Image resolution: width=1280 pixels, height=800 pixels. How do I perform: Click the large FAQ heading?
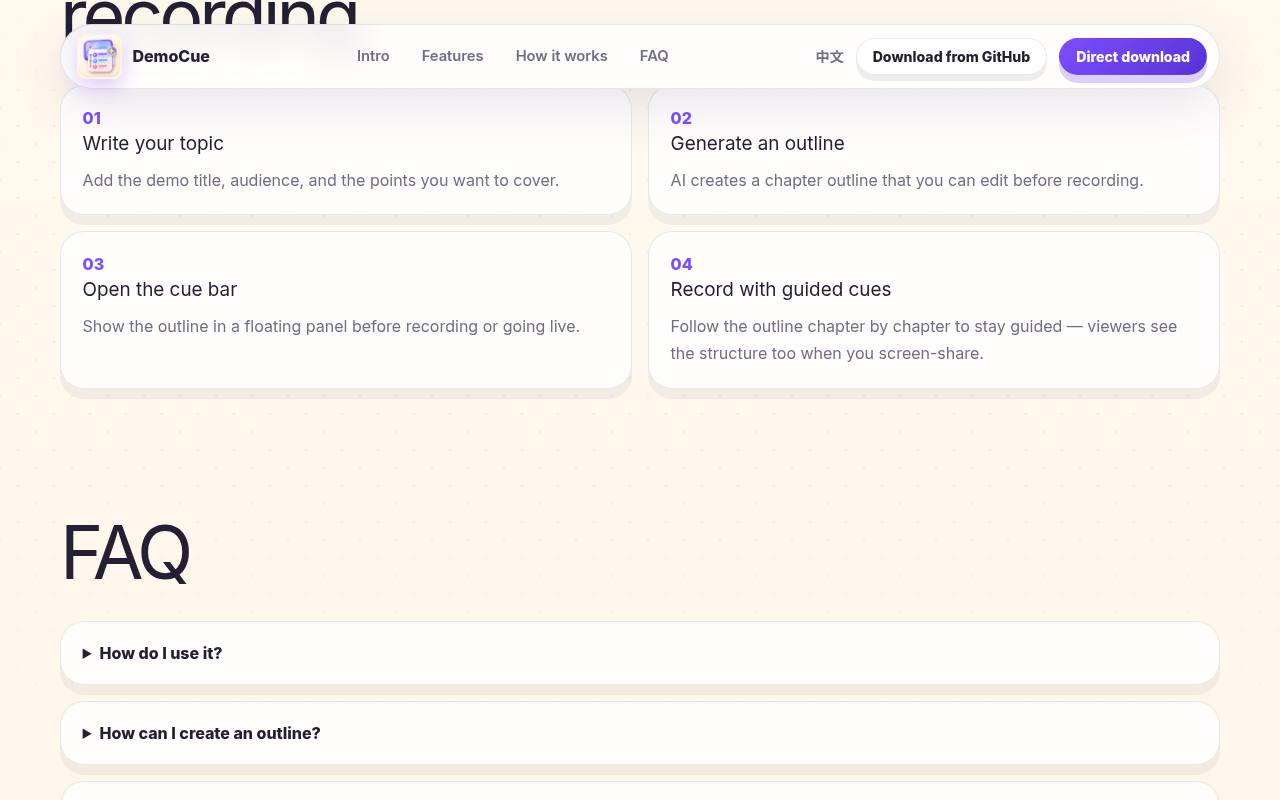coord(126,552)
